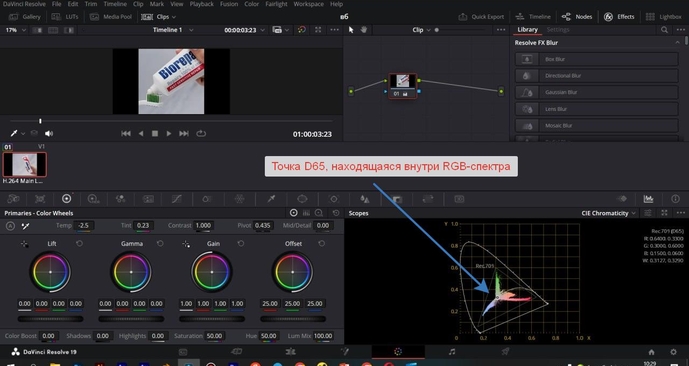
Task: Select the Gaussian Blur effect
Action: click(597, 92)
